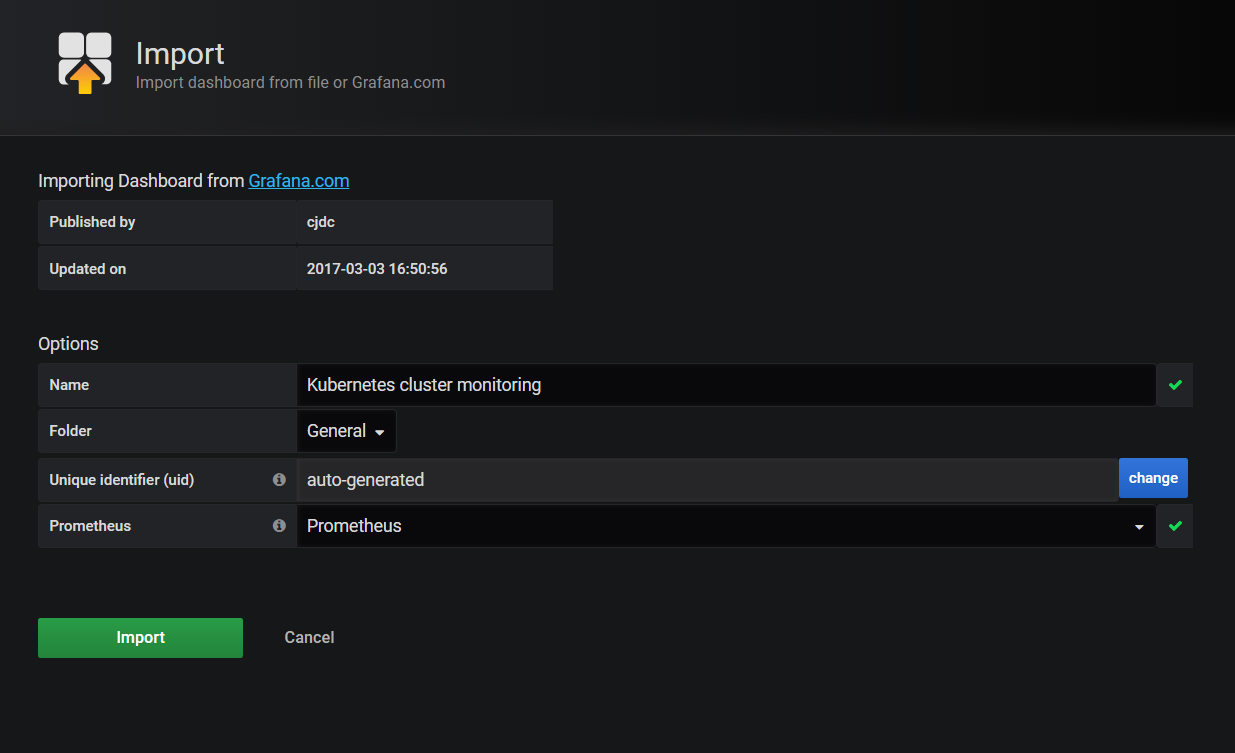This screenshot has width=1235, height=753.
Task: Click the 'Updated on' label
Action: click(x=88, y=269)
